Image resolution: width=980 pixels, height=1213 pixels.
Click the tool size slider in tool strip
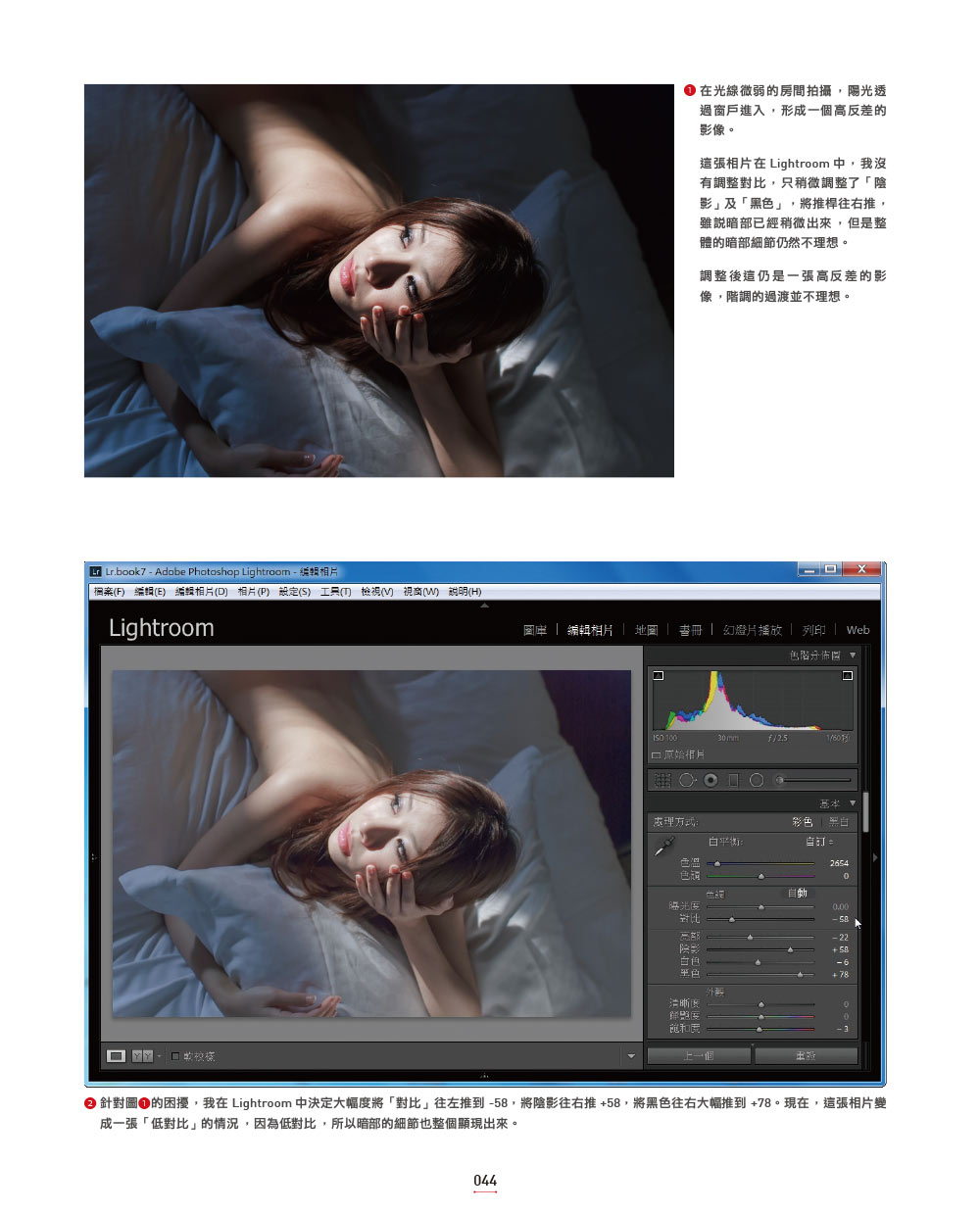[x=813, y=780]
